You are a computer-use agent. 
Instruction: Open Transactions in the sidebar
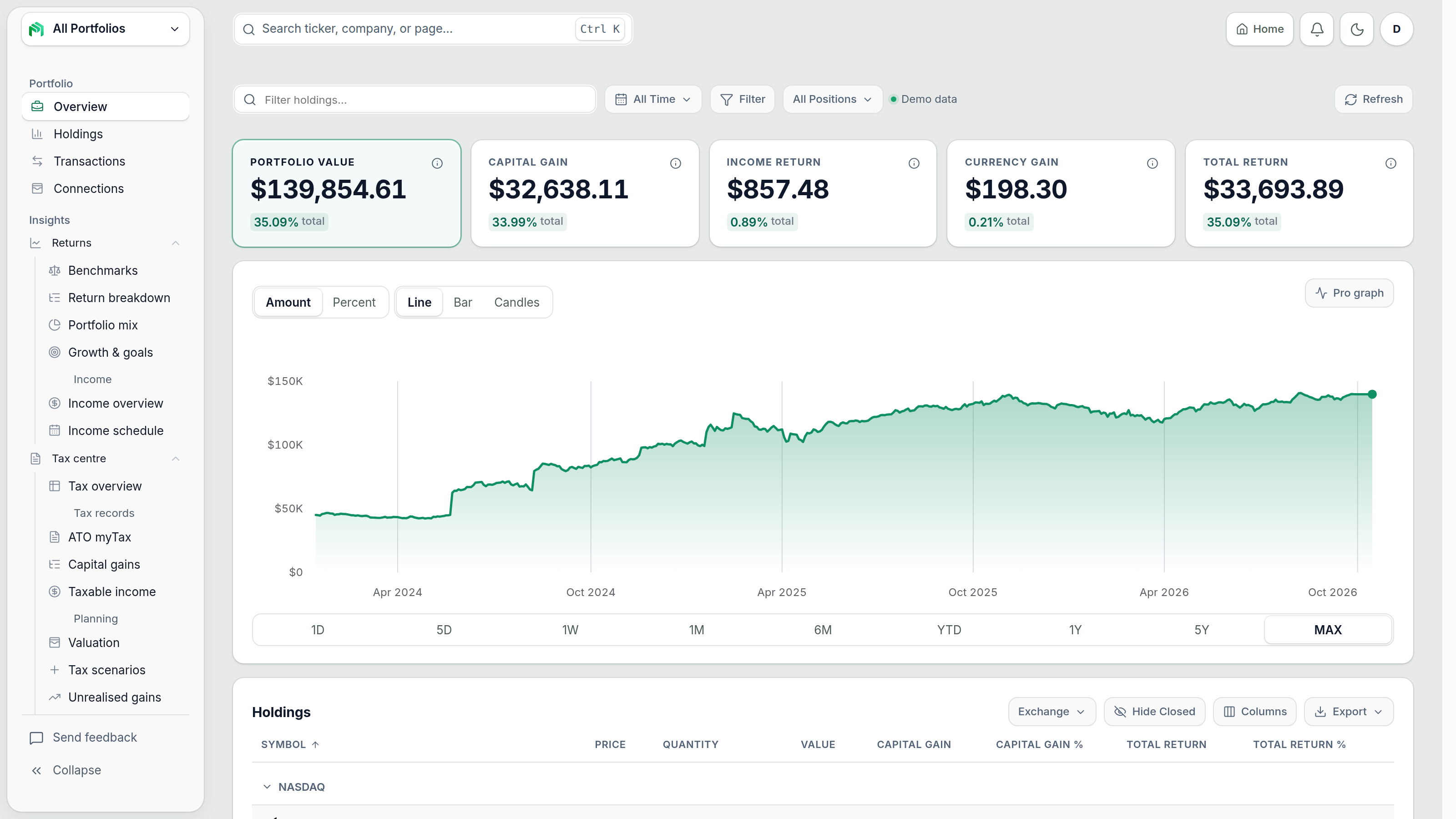(106, 163)
